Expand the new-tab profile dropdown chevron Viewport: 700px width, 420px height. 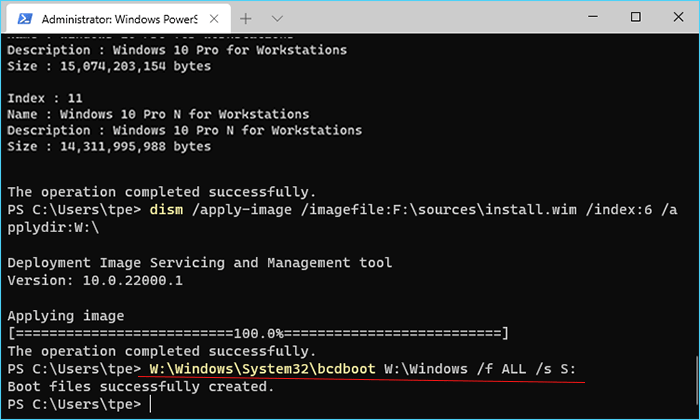coord(277,19)
